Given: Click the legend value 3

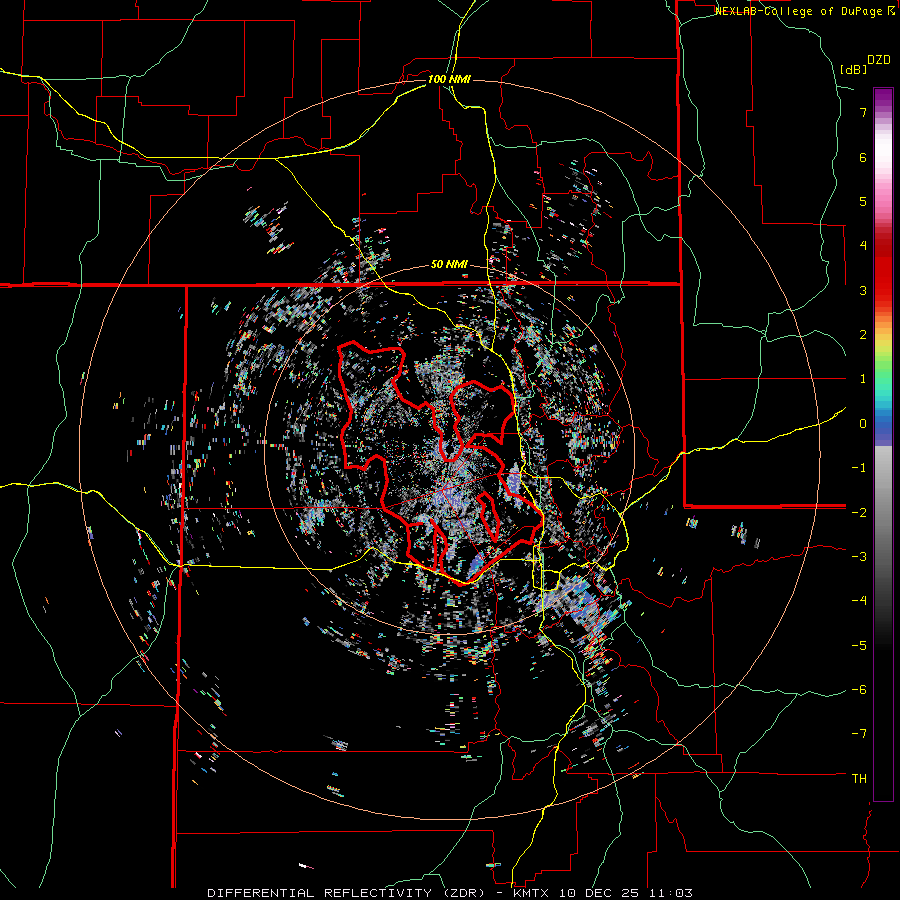Looking at the screenshot, I should (x=863, y=290).
